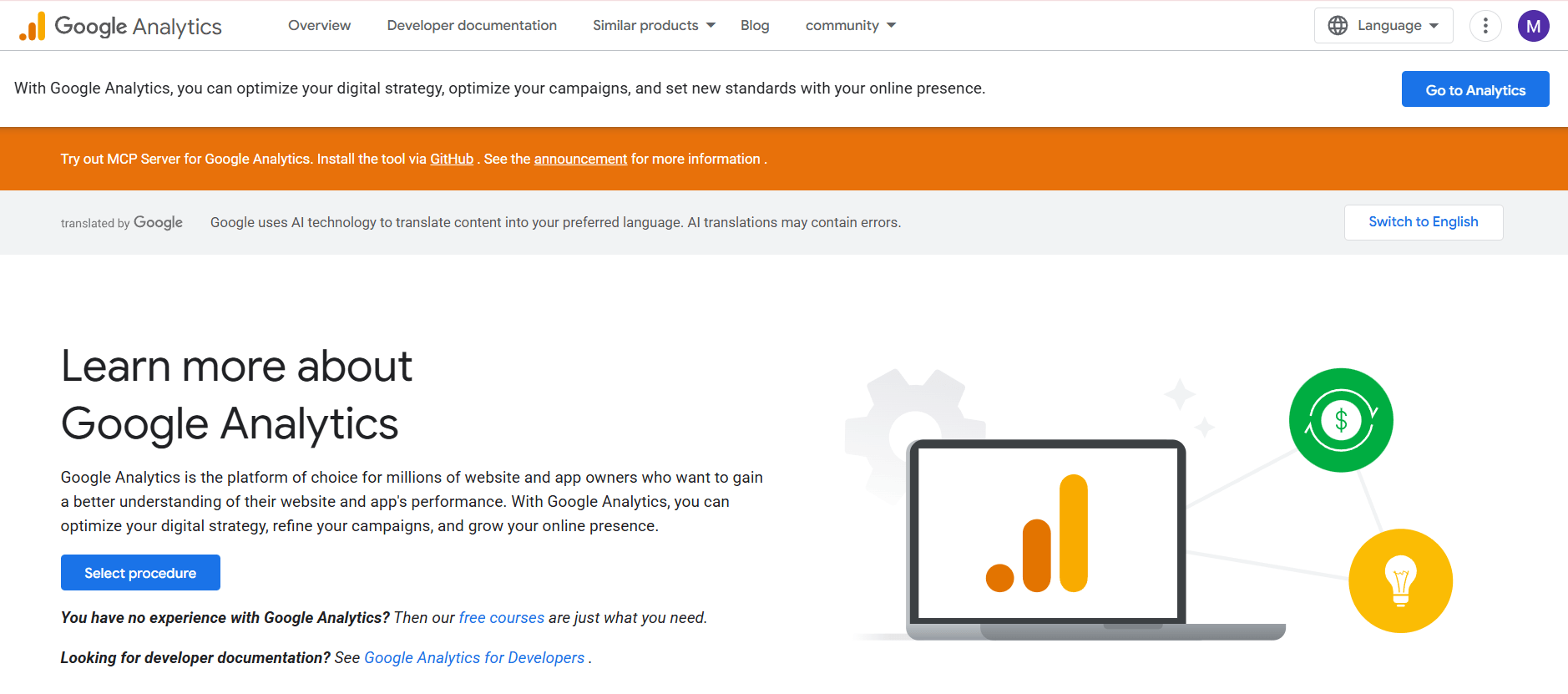
Task: Open the Blog navigation item
Action: [x=755, y=26]
